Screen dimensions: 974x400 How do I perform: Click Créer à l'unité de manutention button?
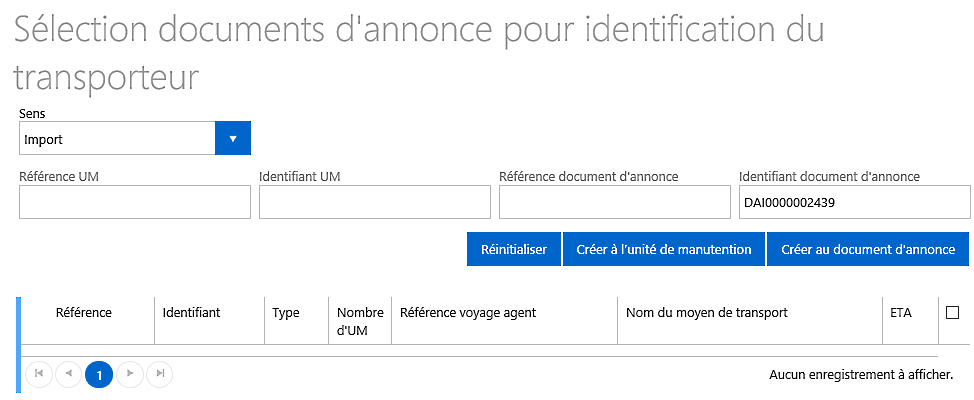(x=664, y=249)
